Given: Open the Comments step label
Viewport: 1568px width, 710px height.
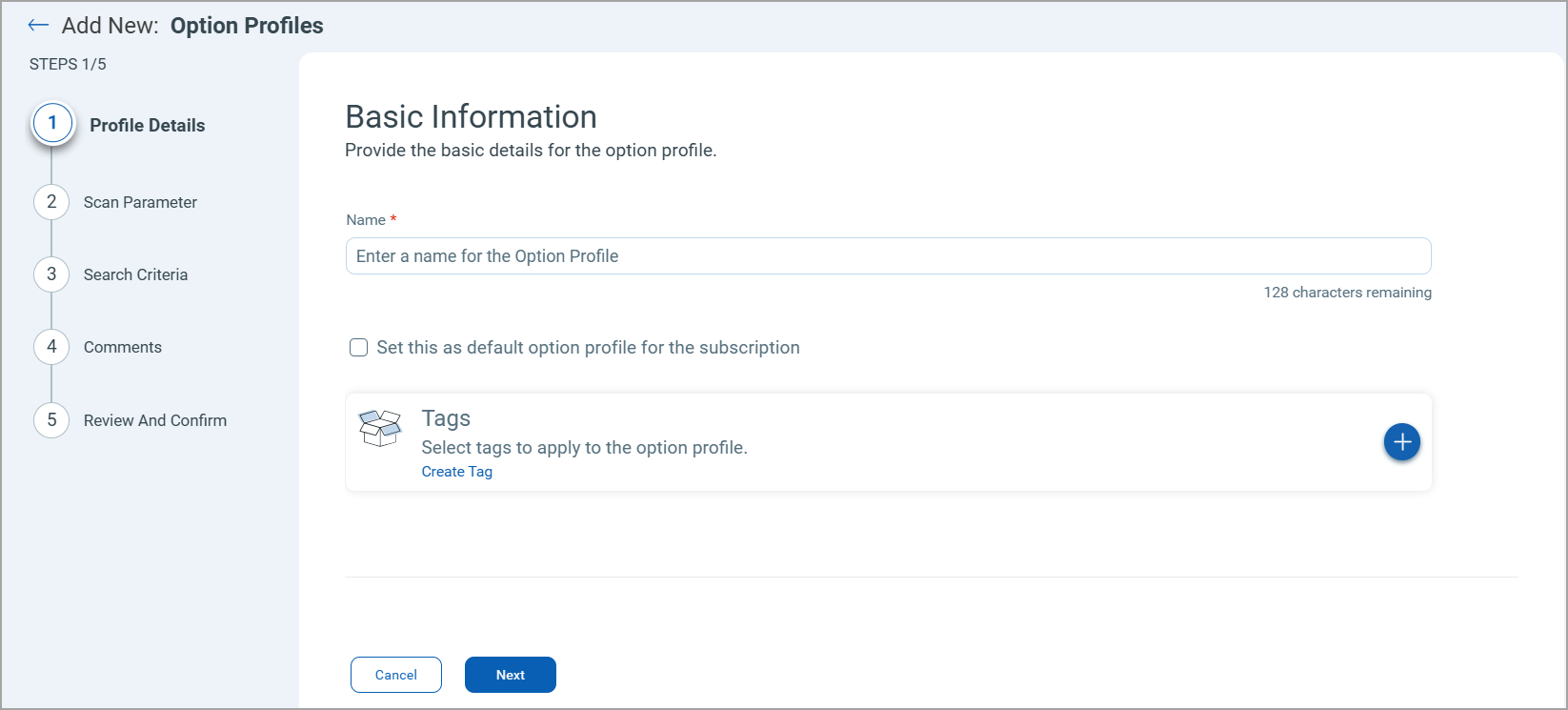Looking at the screenshot, I should click(123, 347).
